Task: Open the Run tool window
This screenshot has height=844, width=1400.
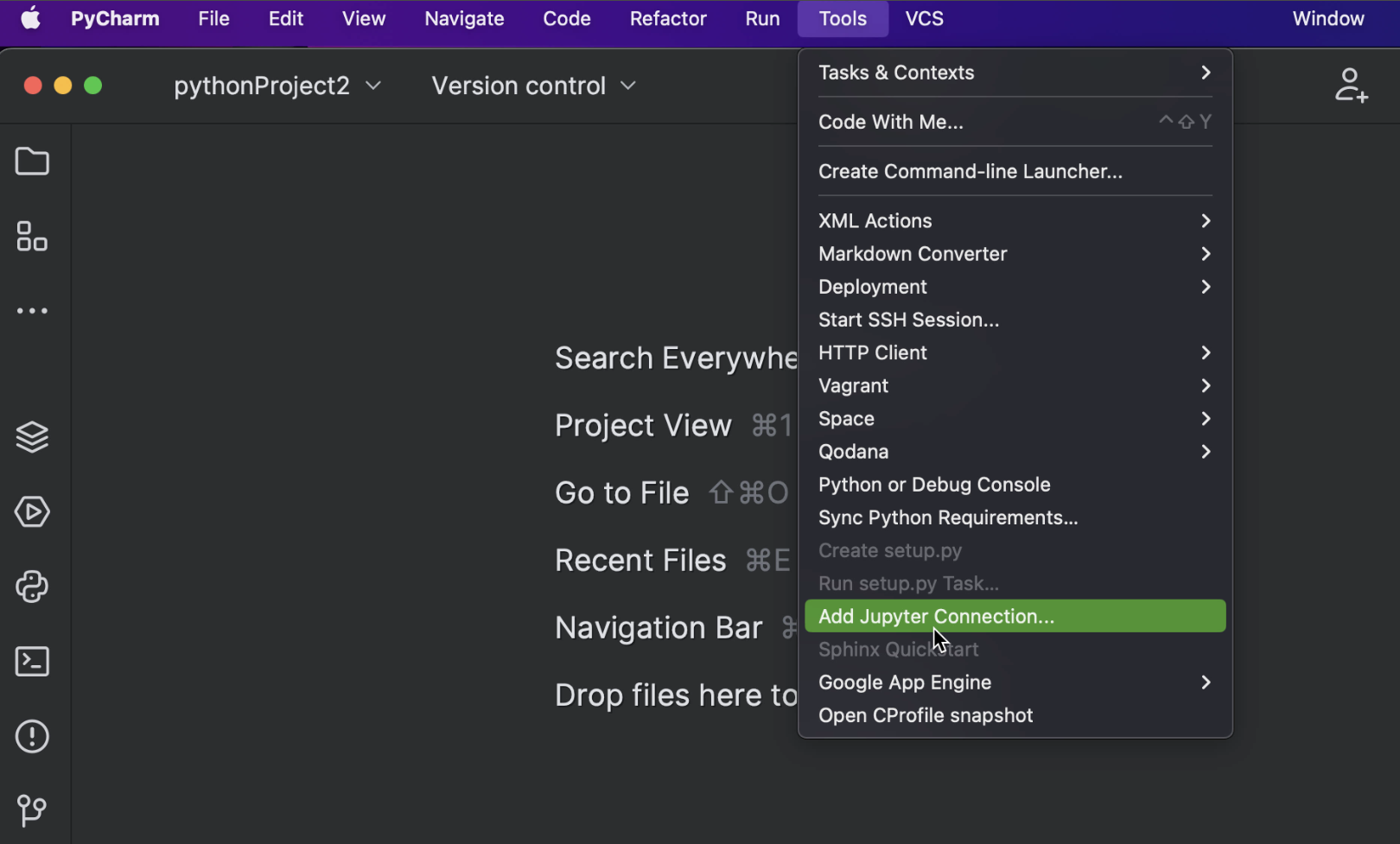Action: click(x=32, y=511)
